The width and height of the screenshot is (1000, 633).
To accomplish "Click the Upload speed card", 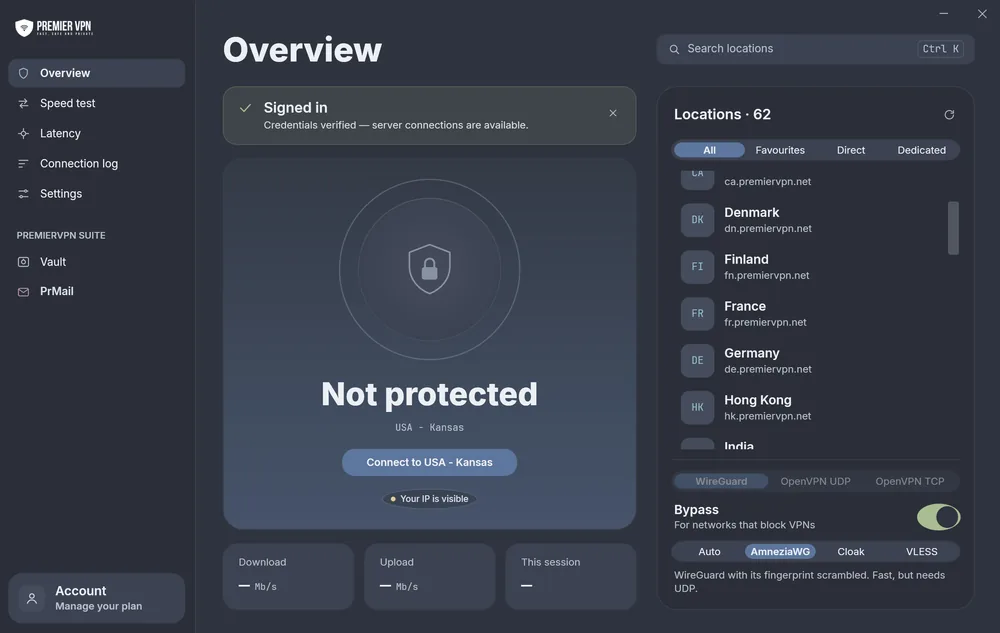I will [x=429, y=576].
